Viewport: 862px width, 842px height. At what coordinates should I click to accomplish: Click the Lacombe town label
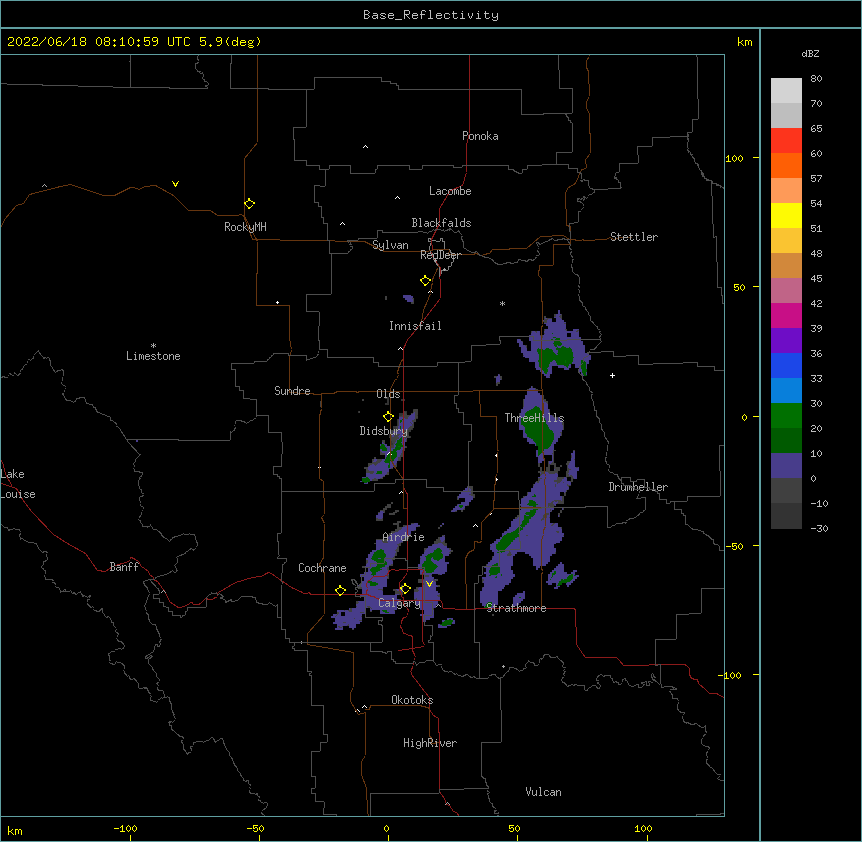pyautogui.click(x=450, y=191)
